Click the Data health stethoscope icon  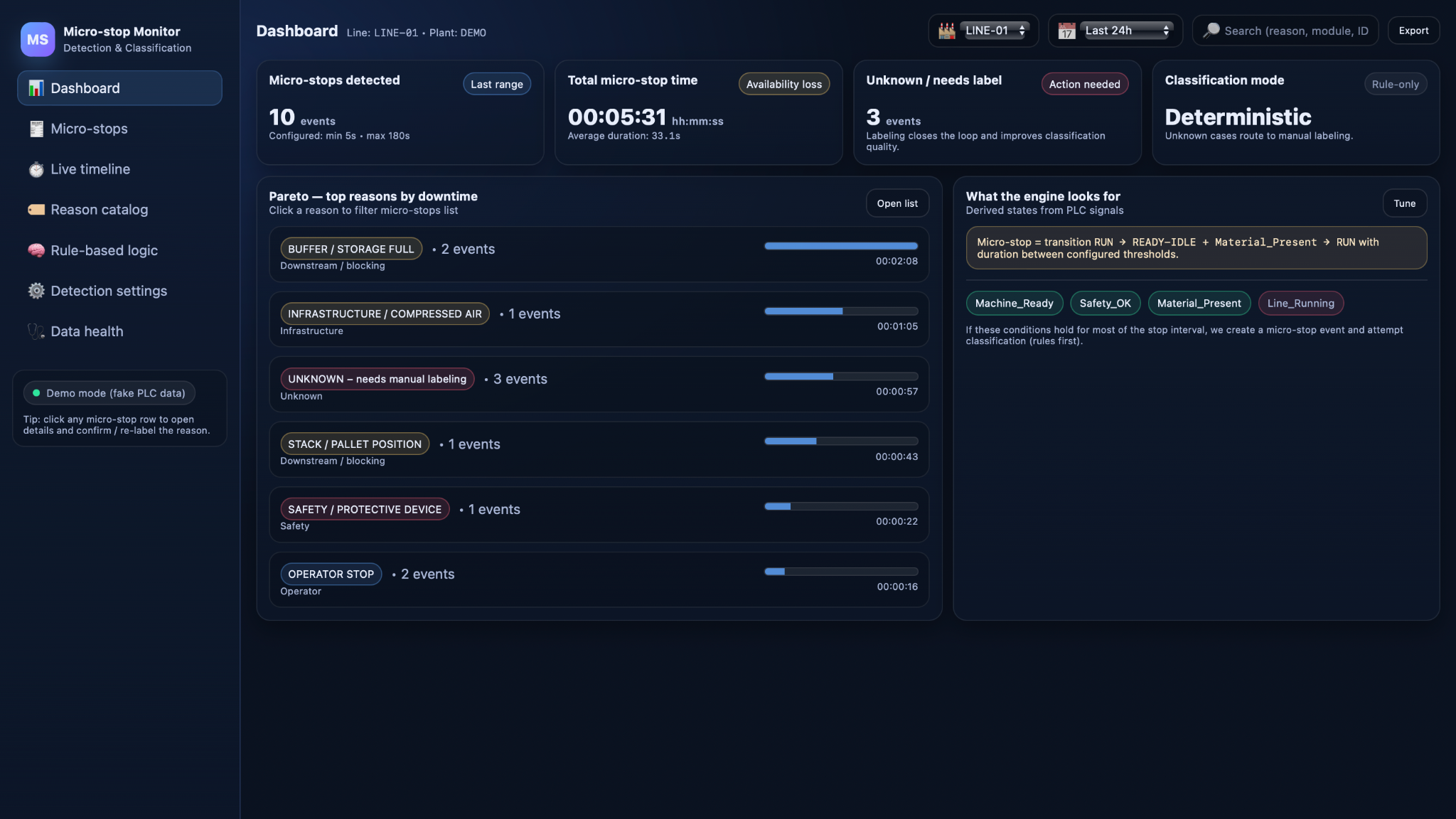36,331
